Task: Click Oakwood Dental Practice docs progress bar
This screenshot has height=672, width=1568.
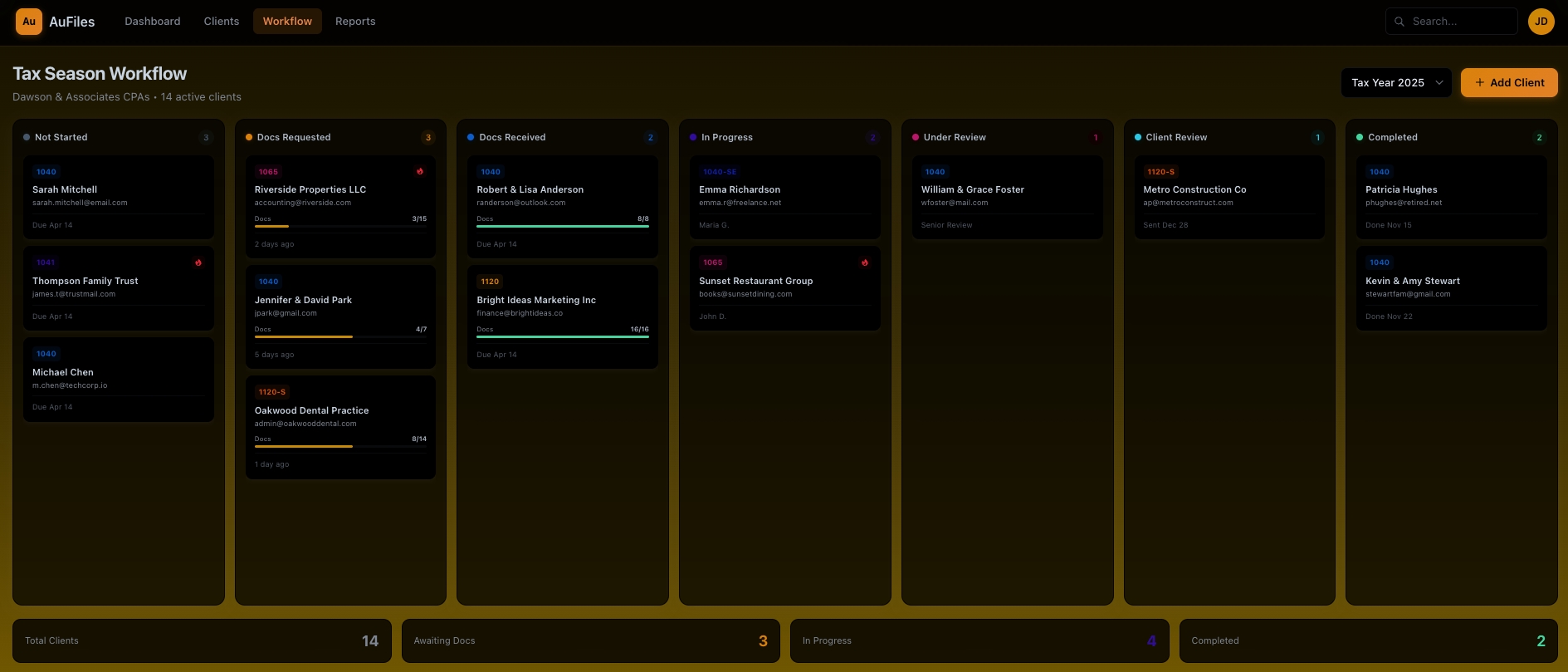Action: coord(340,446)
